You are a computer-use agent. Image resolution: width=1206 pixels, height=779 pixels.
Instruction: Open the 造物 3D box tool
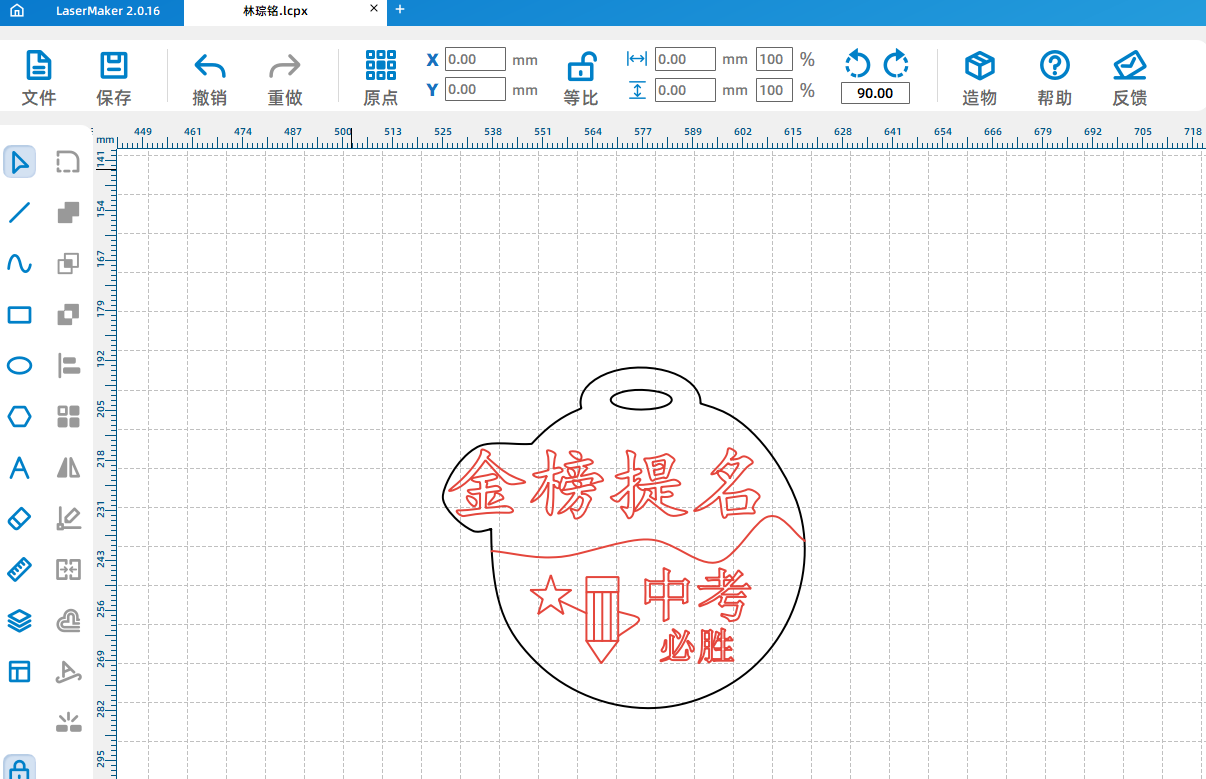(x=979, y=78)
